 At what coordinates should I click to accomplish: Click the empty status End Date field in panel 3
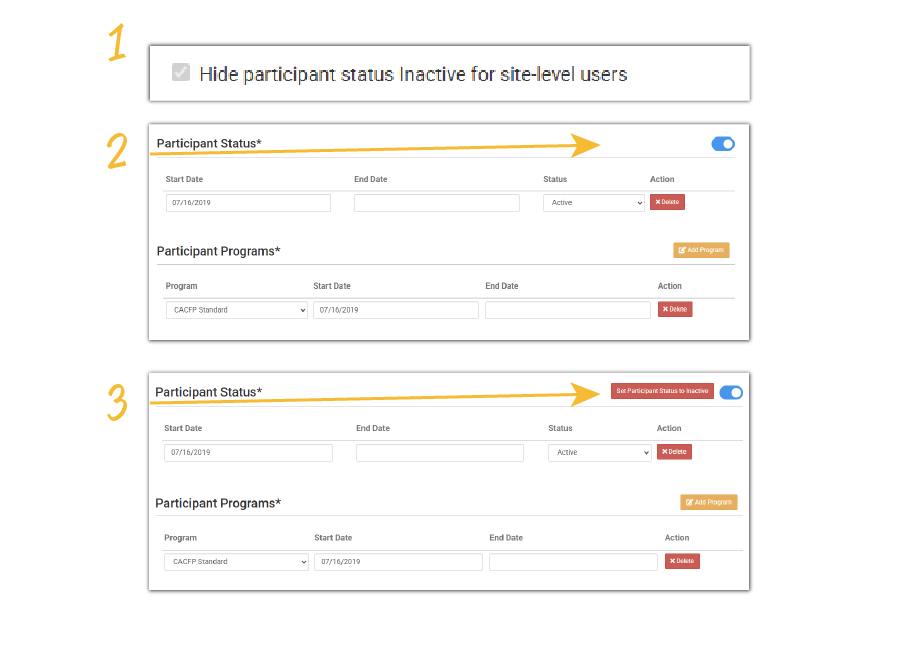[439, 452]
